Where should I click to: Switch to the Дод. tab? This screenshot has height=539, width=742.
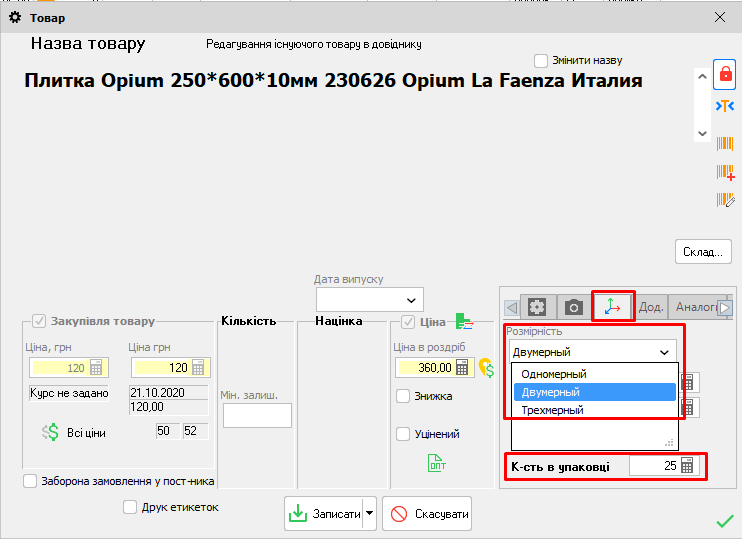651,307
